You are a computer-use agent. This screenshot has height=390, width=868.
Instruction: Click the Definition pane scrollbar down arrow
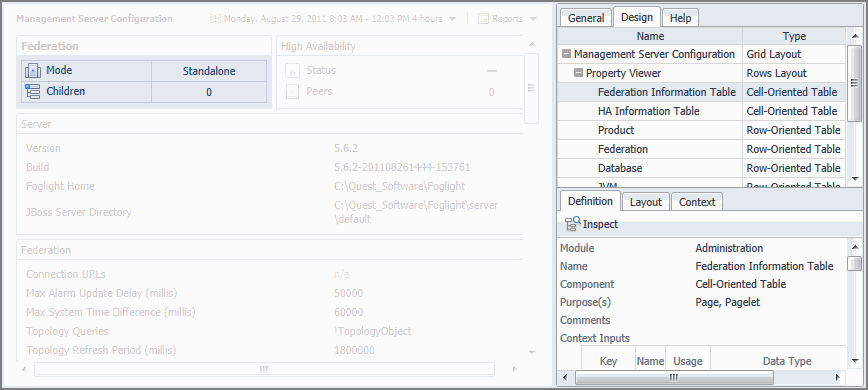pyautogui.click(x=854, y=361)
